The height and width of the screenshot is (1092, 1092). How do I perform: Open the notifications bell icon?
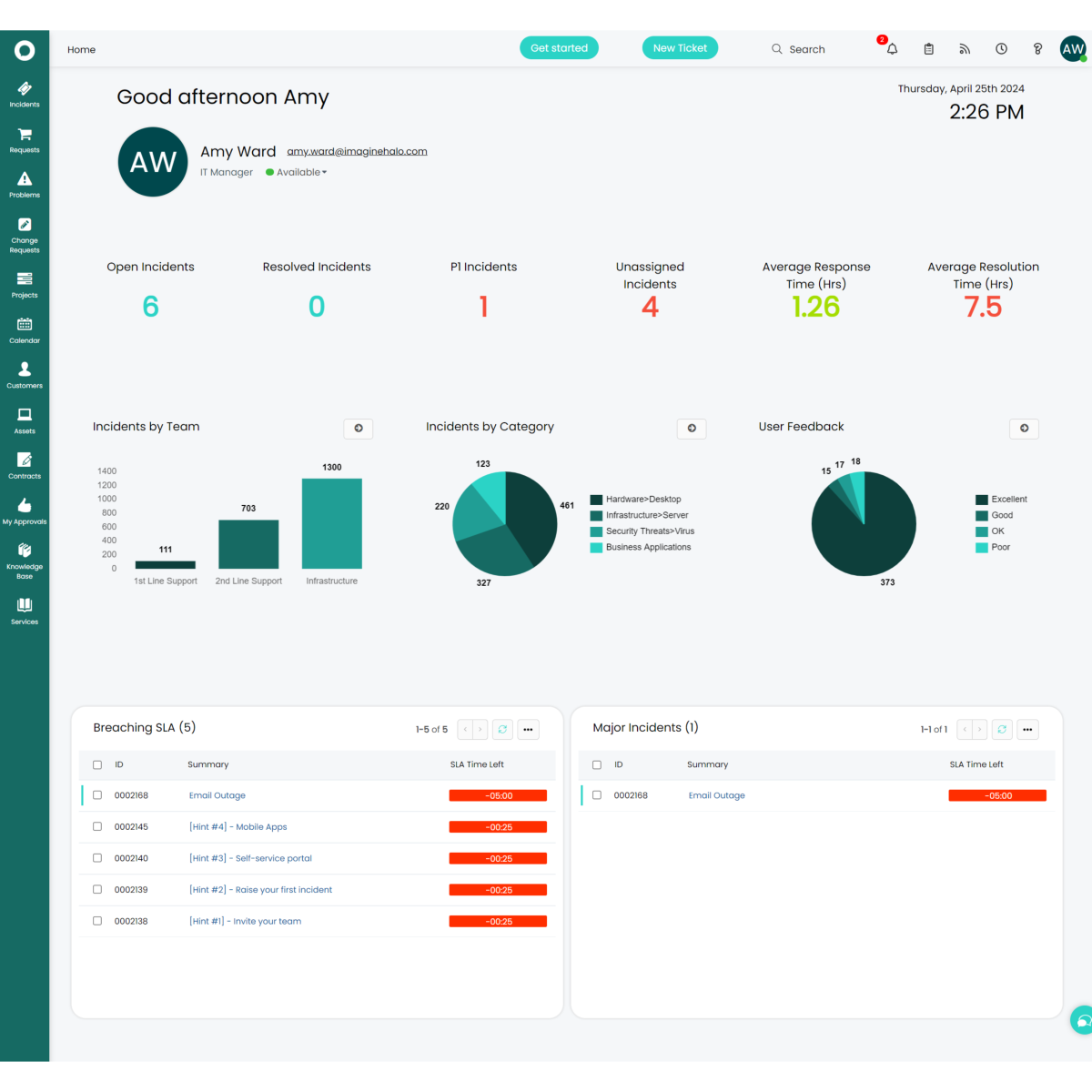(x=892, y=49)
